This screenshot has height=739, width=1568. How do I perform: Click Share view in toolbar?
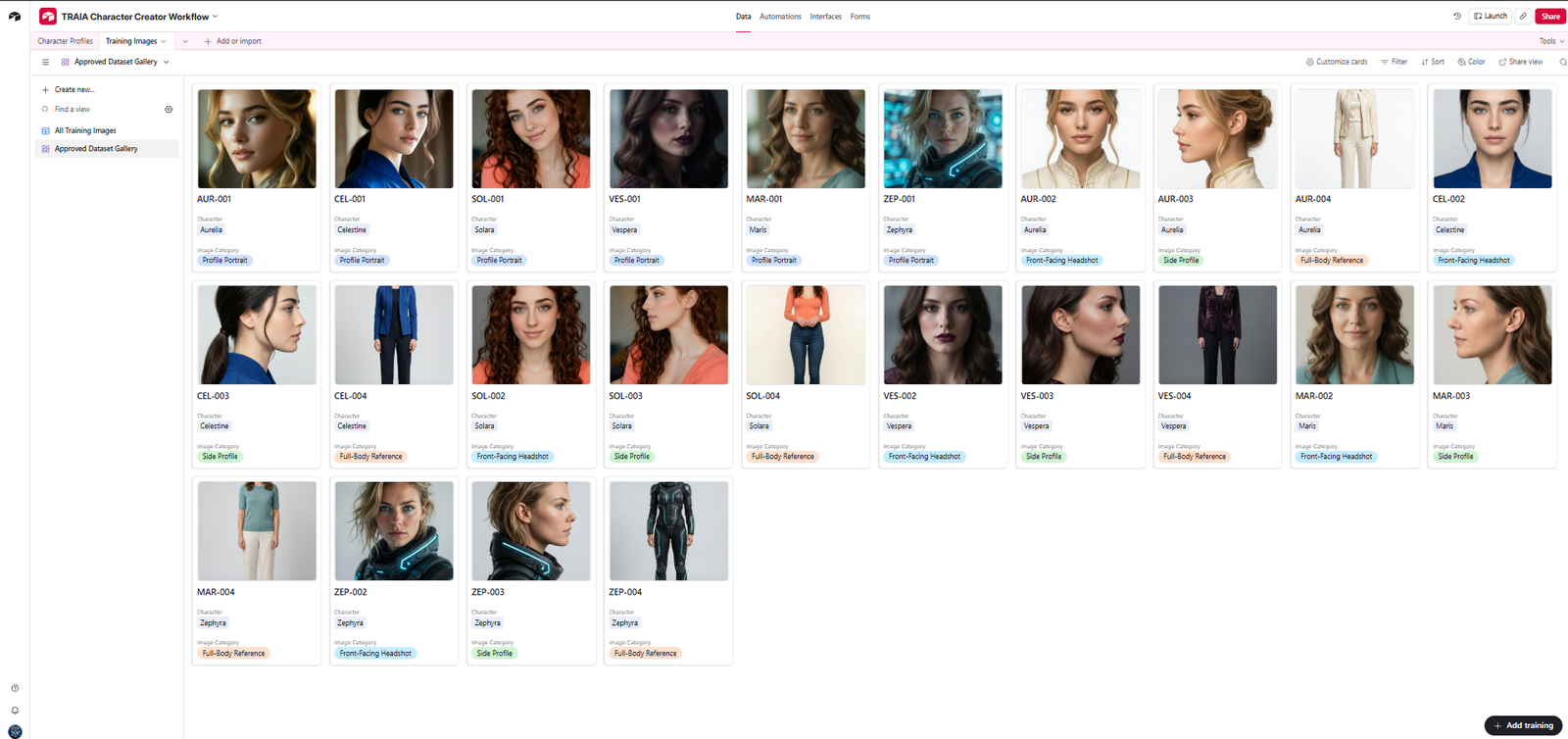[1521, 62]
